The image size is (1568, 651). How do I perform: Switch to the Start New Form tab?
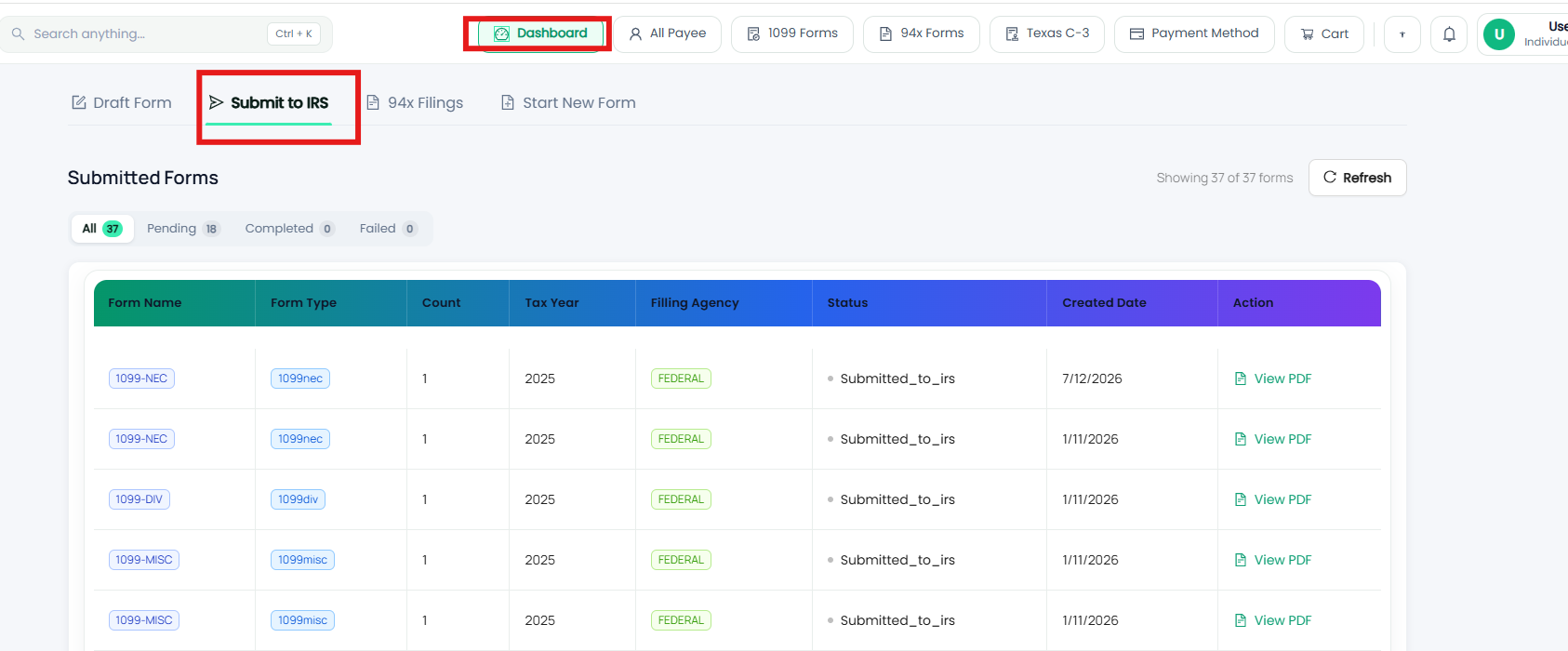click(x=568, y=102)
